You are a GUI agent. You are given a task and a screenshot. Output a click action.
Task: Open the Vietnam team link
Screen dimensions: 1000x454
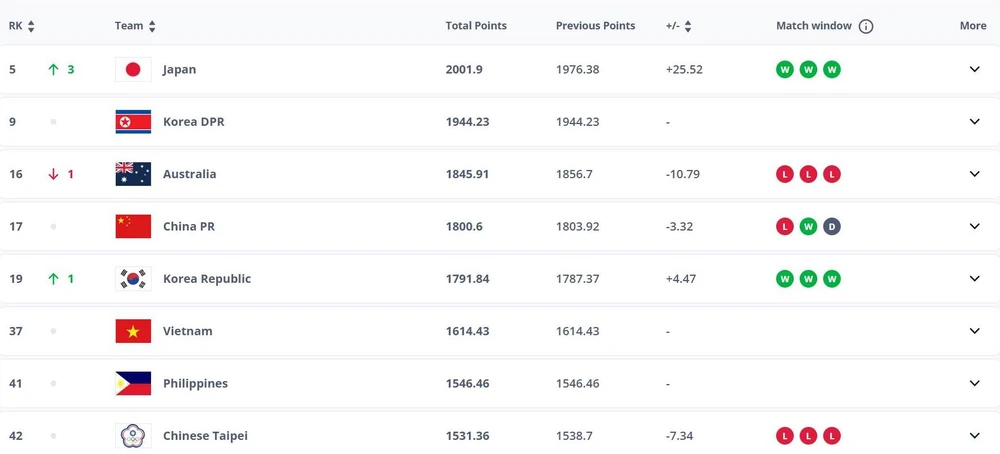188,331
